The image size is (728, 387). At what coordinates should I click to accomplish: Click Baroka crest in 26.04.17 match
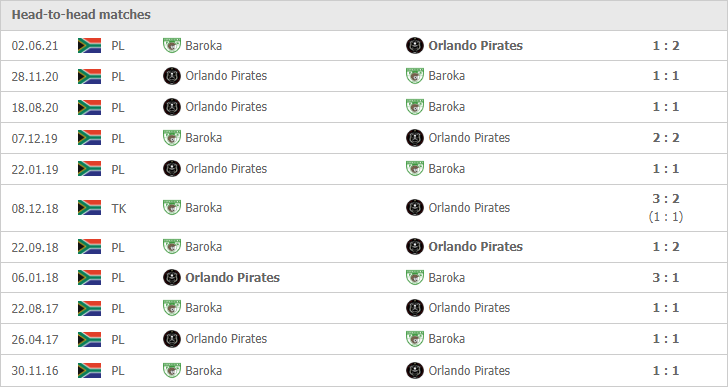(415, 339)
